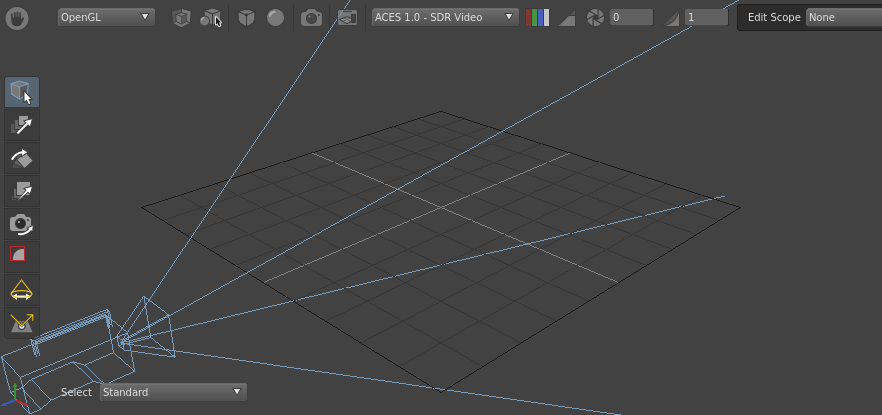Pick the scale tool below the rotate tool
The height and width of the screenshot is (415, 882).
pyautogui.click(x=22, y=191)
